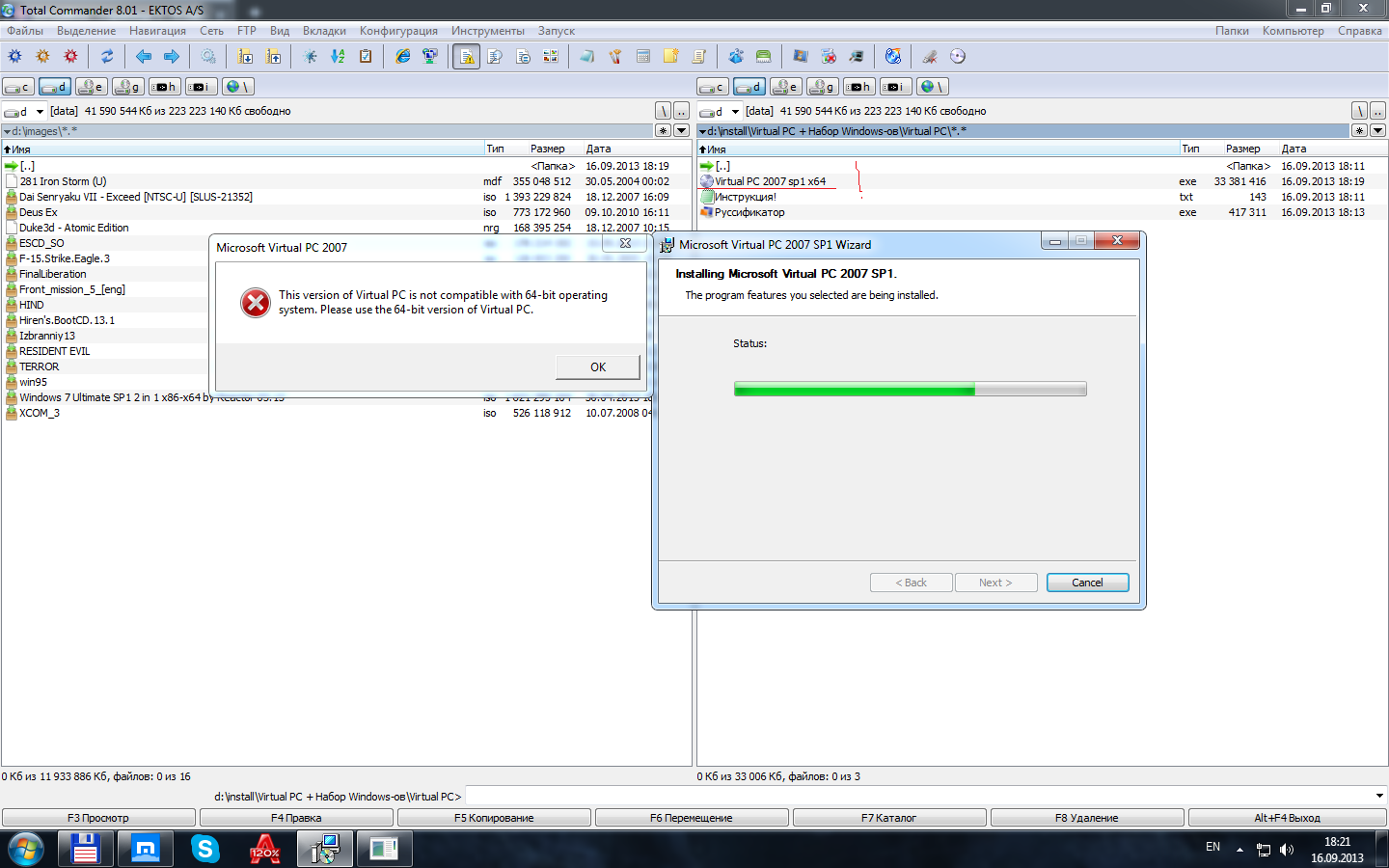Open the FTP menu
The width and height of the screenshot is (1389, 868).
coord(247,31)
